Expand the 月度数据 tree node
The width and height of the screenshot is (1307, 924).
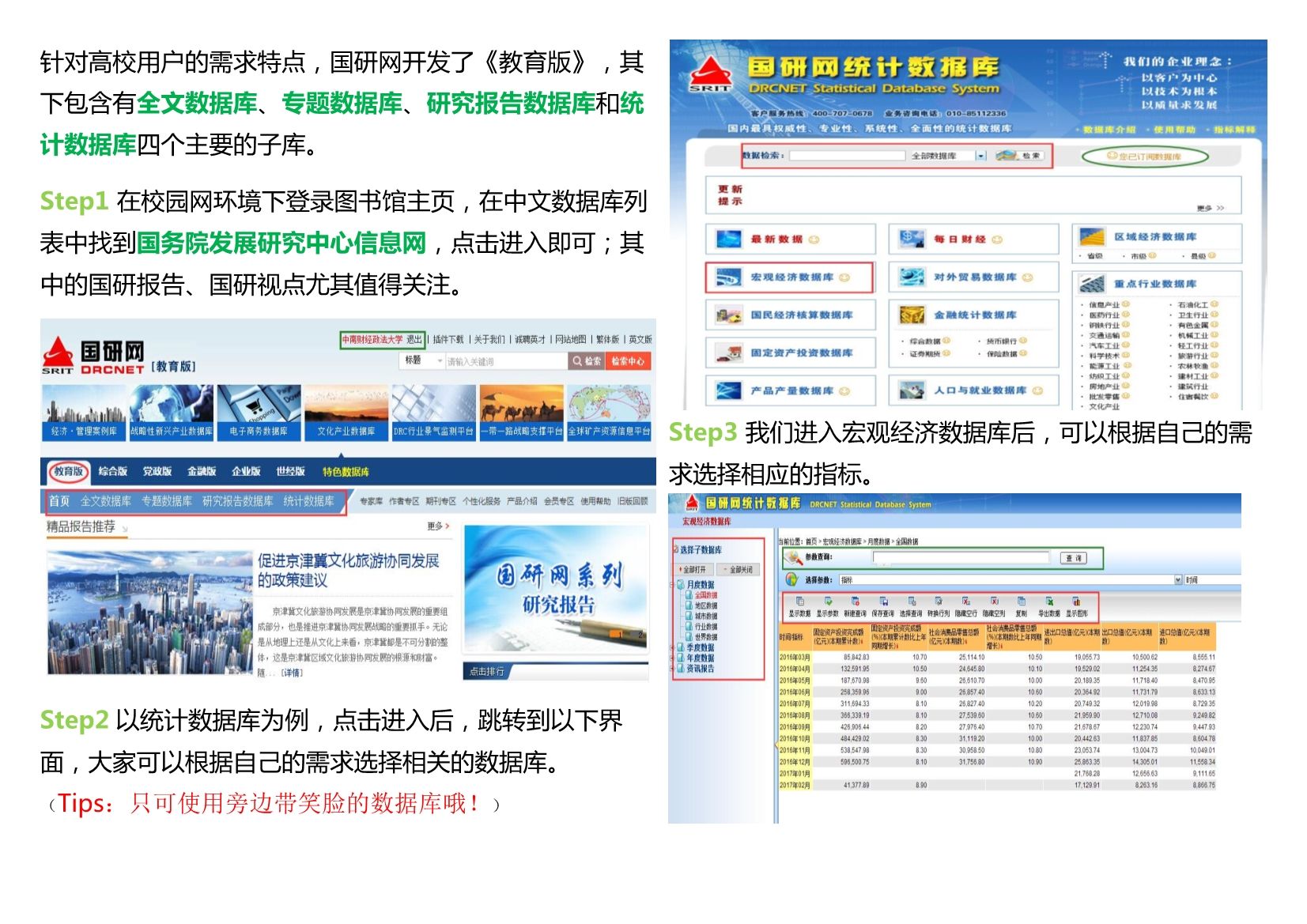pyautogui.click(x=674, y=585)
